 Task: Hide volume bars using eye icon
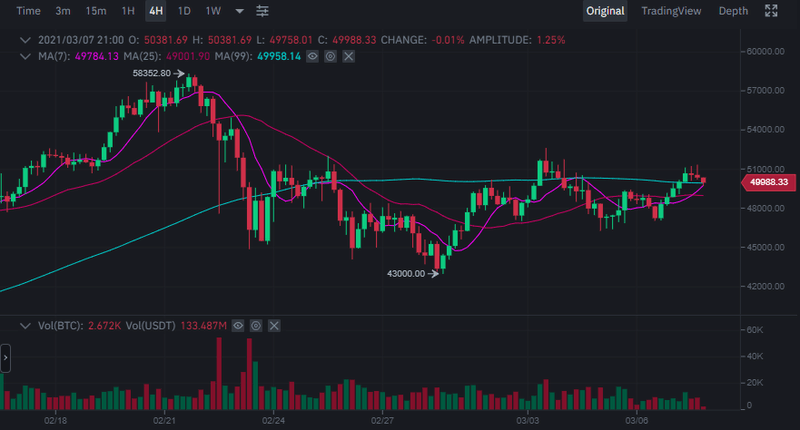[x=238, y=326]
